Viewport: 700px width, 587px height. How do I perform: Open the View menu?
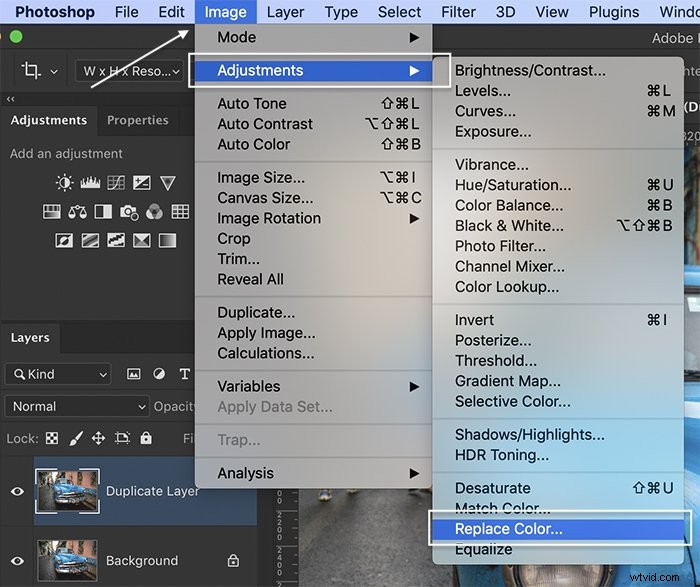552,12
